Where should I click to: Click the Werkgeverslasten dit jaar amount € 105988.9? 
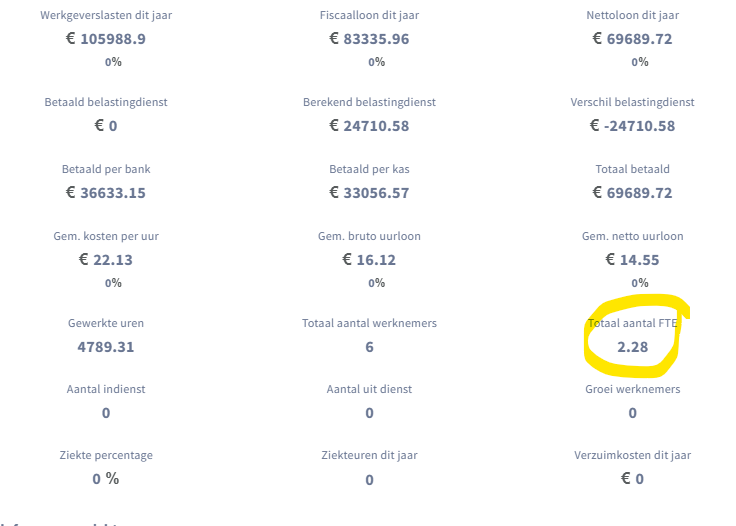pos(106,39)
